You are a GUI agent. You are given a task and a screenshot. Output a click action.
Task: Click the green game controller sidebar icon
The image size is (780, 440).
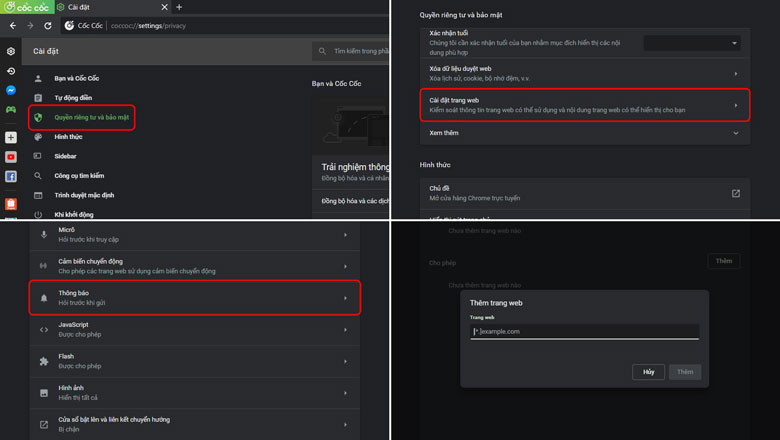(10, 108)
